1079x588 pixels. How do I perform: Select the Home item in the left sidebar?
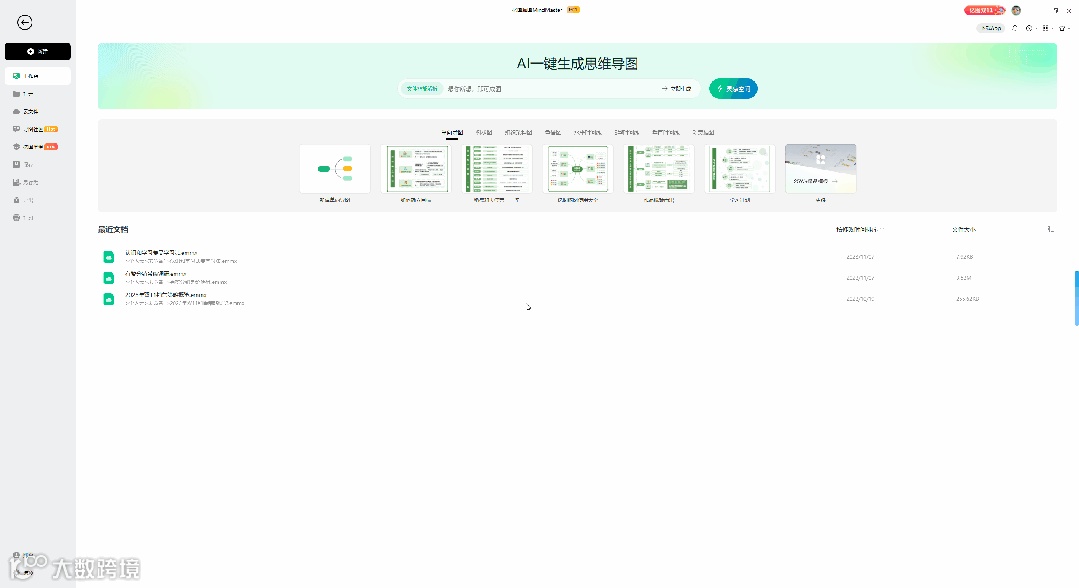point(37,75)
